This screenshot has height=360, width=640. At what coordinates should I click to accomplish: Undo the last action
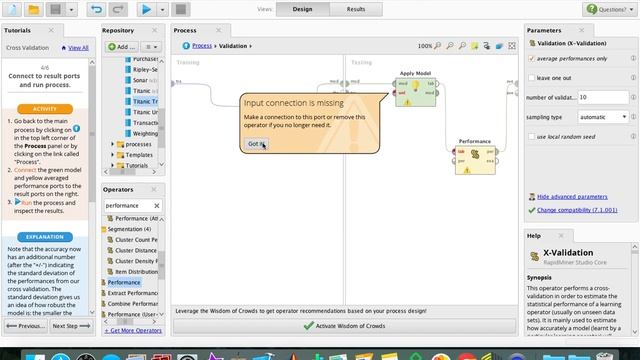96,9
